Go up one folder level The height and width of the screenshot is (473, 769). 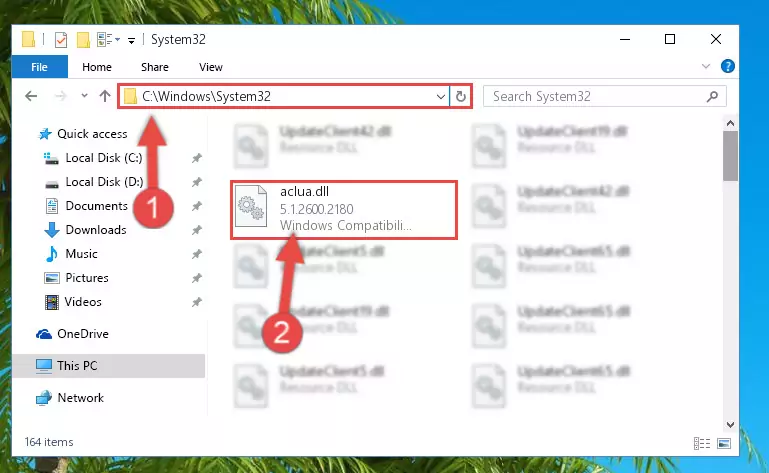pos(104,96)
